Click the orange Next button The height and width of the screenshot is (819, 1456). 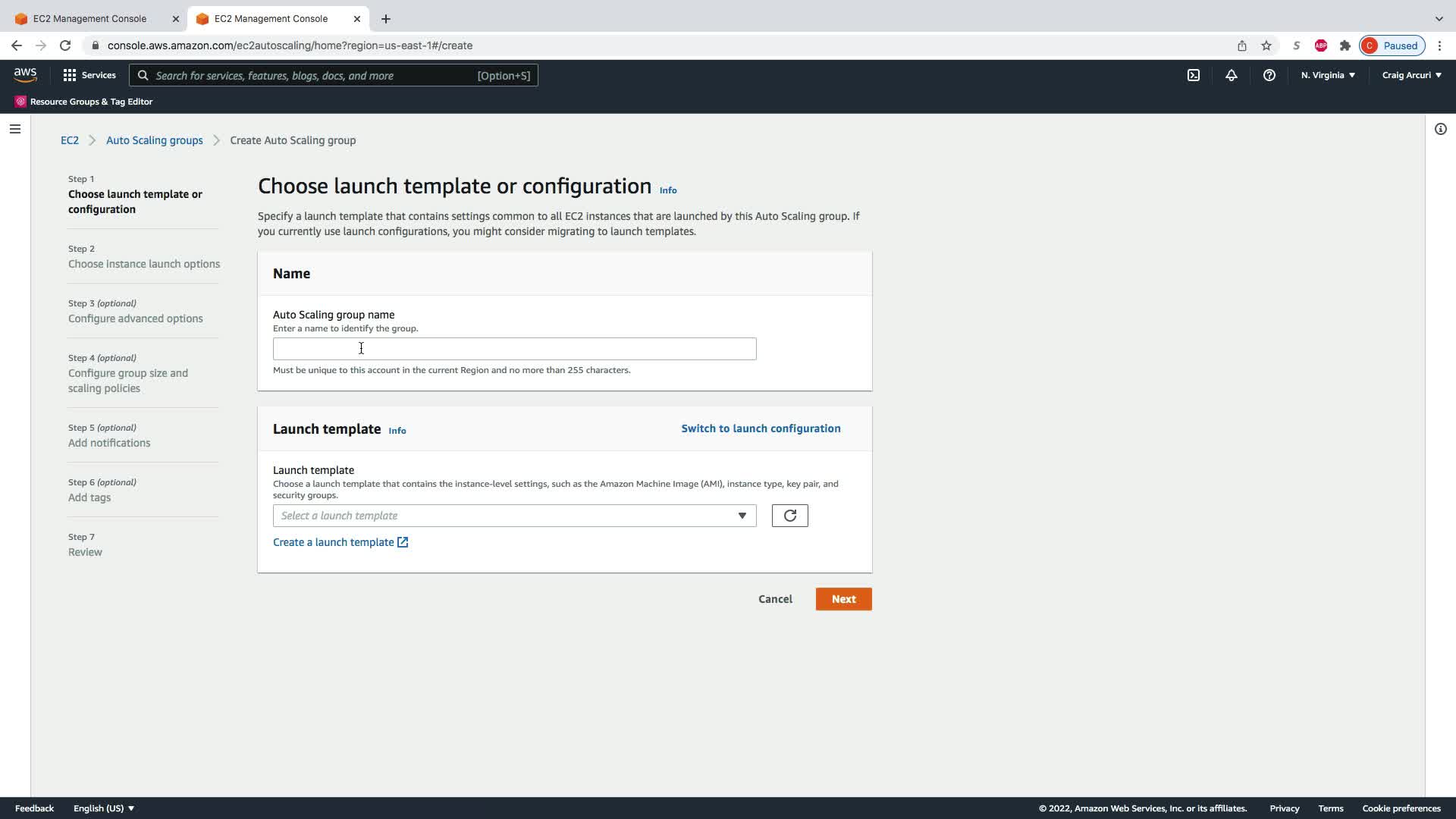pos(843,599)
